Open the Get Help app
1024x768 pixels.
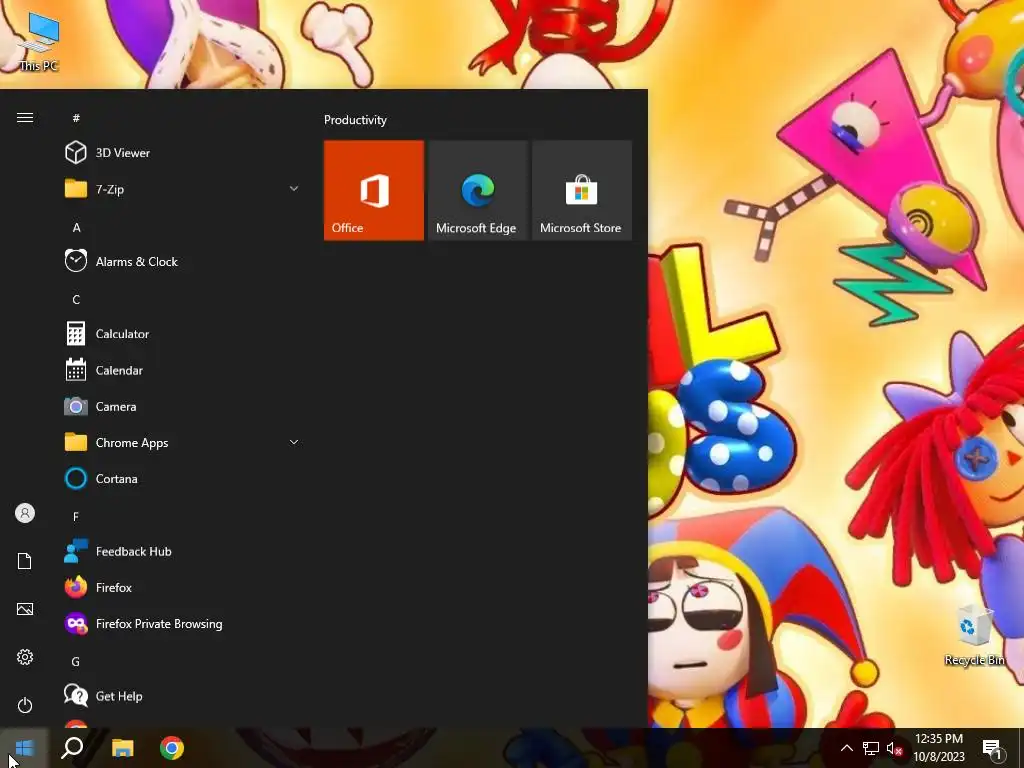(x=182, y=696)
